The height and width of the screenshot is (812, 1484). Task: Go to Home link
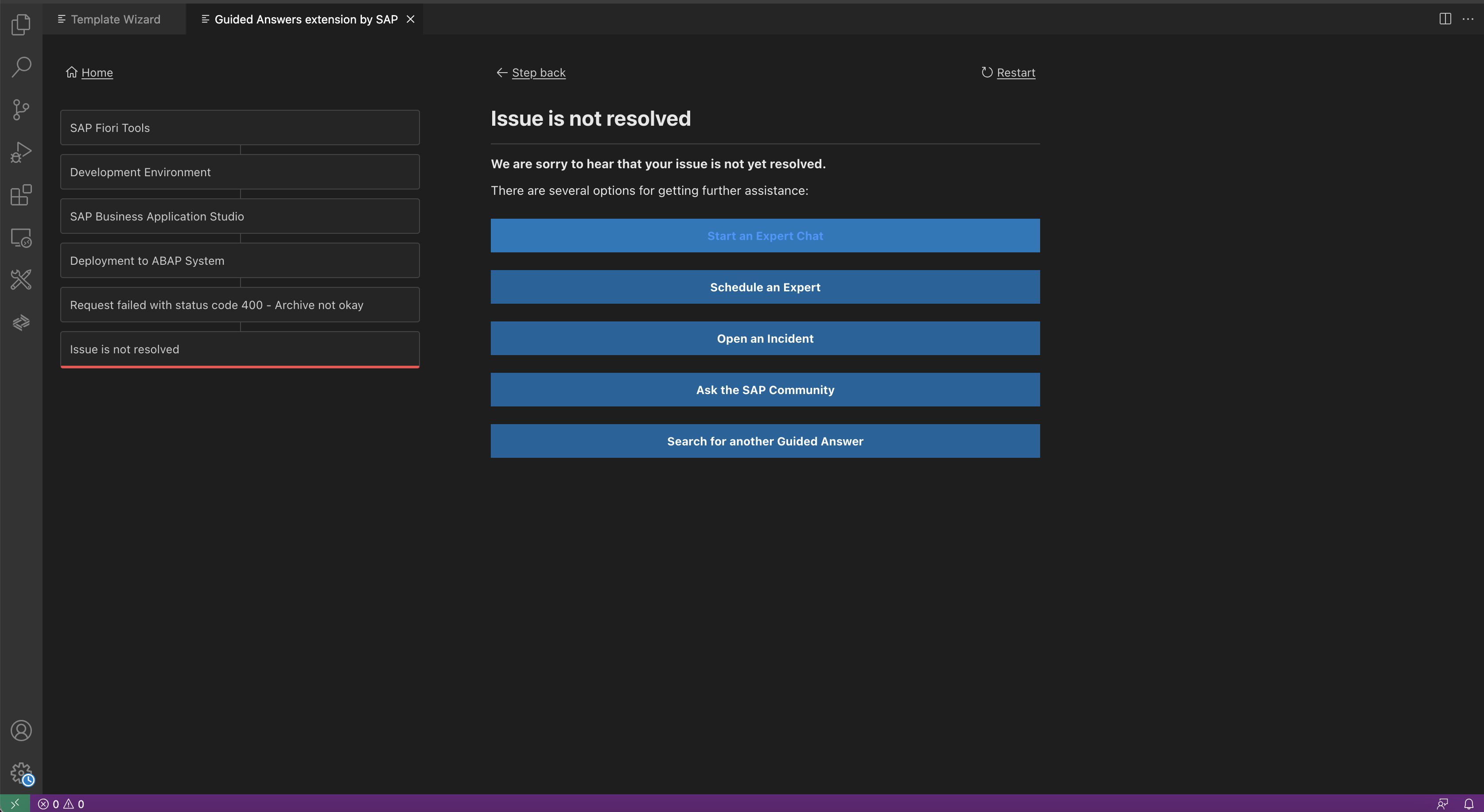[89, 73]
